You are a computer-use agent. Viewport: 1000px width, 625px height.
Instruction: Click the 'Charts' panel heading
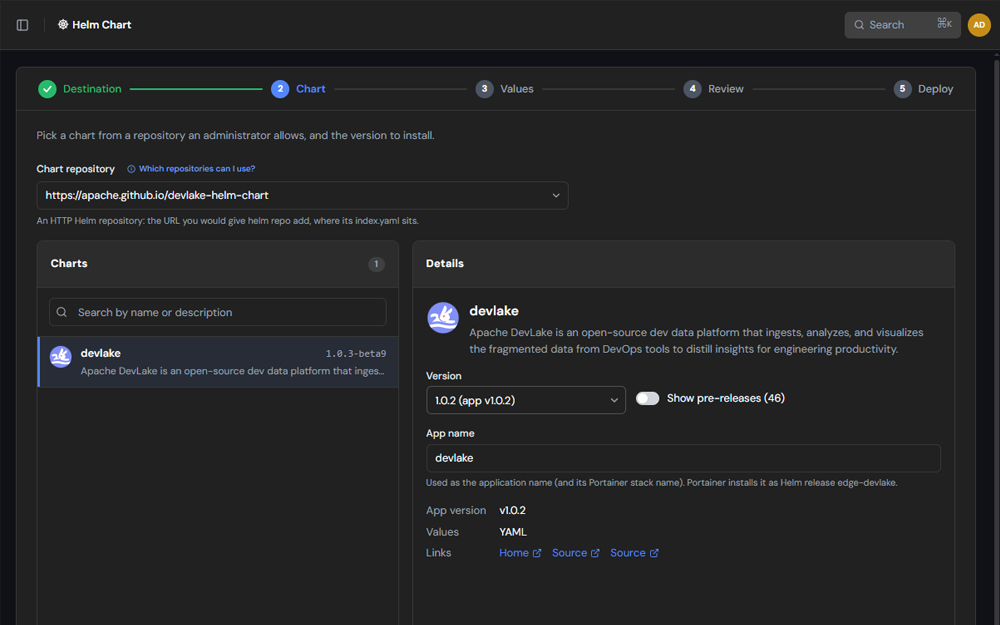point(69,263)
